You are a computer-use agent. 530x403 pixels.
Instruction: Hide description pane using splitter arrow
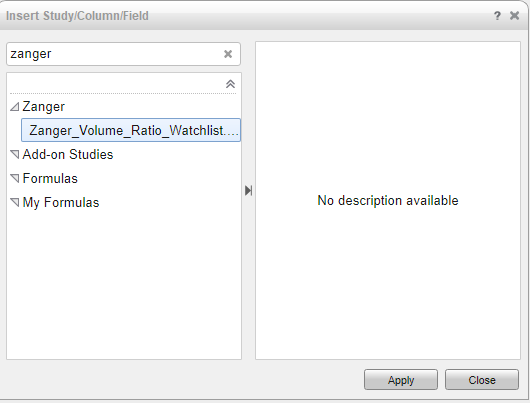tap(248, 190)
